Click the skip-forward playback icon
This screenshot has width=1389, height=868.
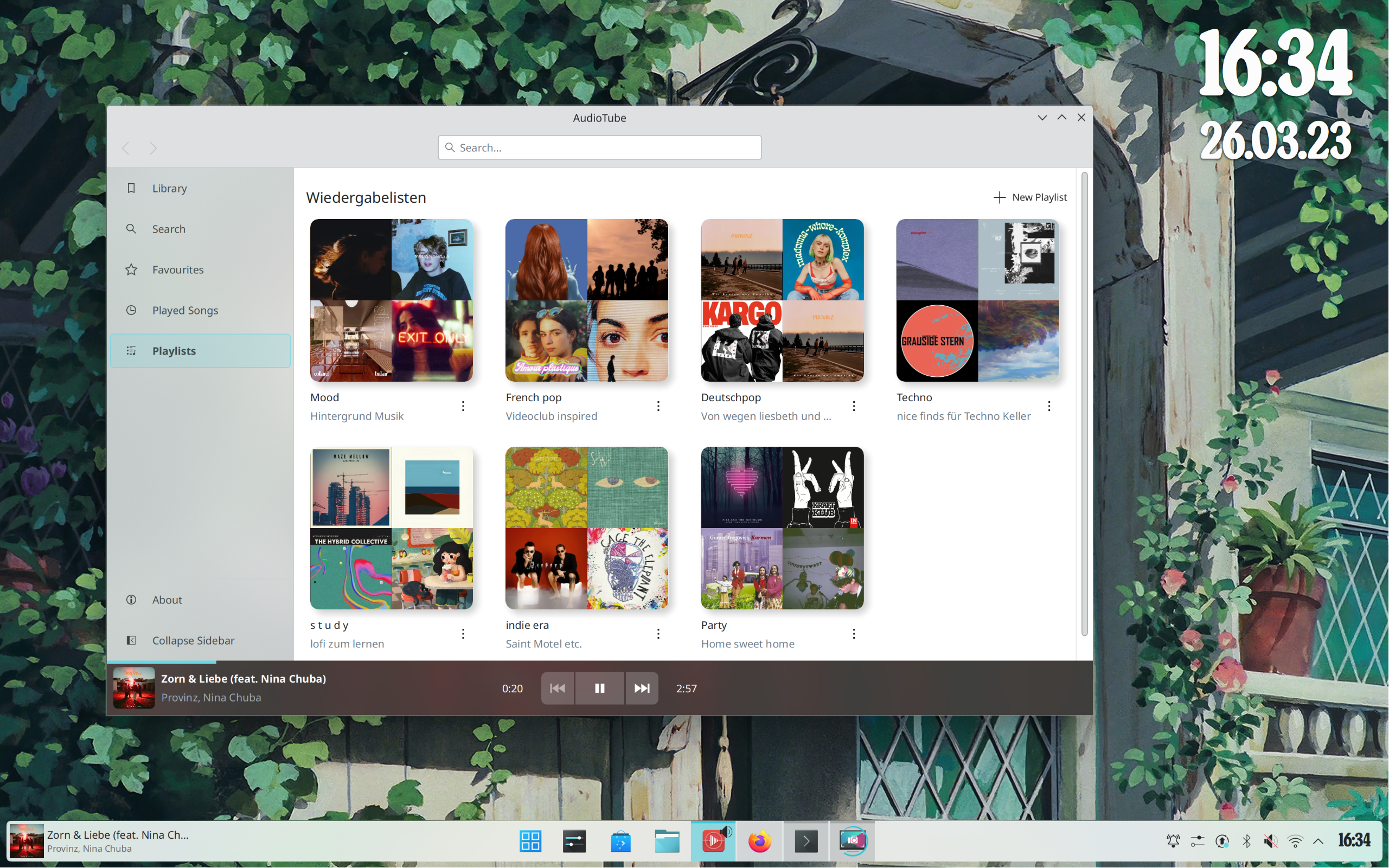641,688
